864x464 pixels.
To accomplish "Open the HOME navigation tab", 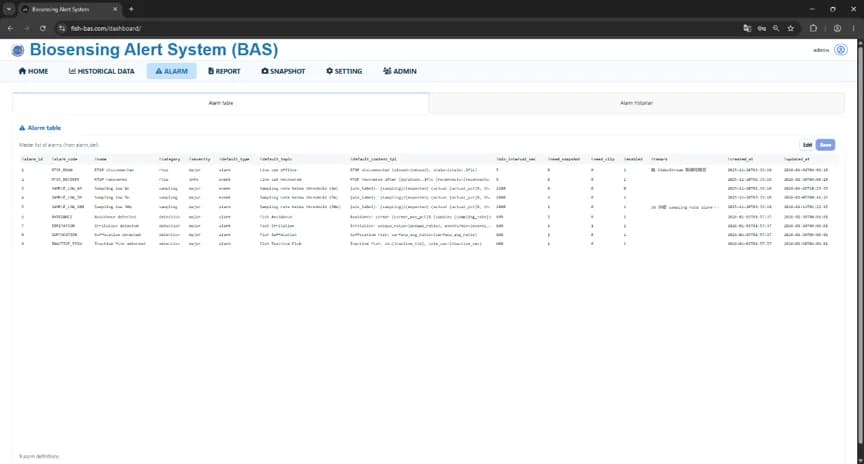I will 33,71.
